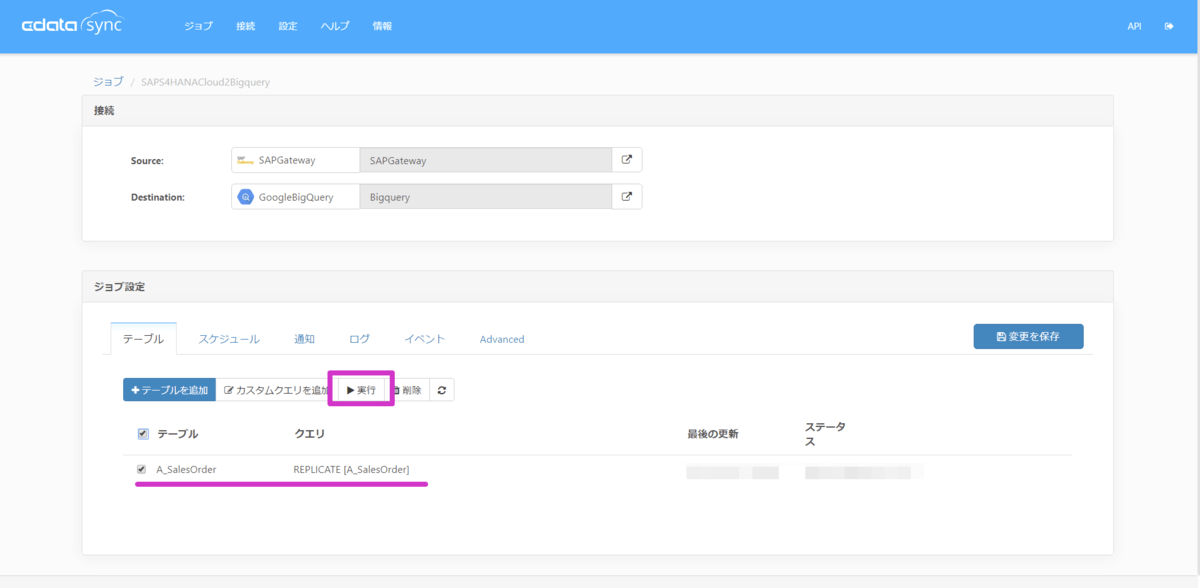Open the ヘルプ menu in navbar

pyautogui.click(x=335, y=26)
